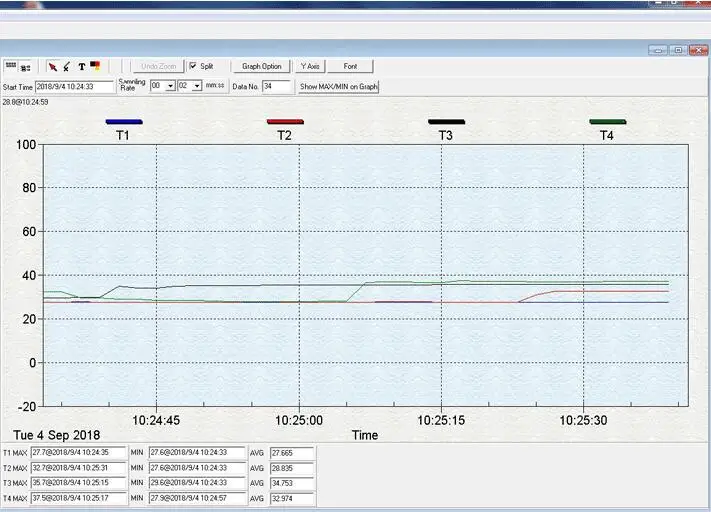The image size is (711, 512).
Task: Toggle the Split checkbox
Action: [x=193, y=66]
